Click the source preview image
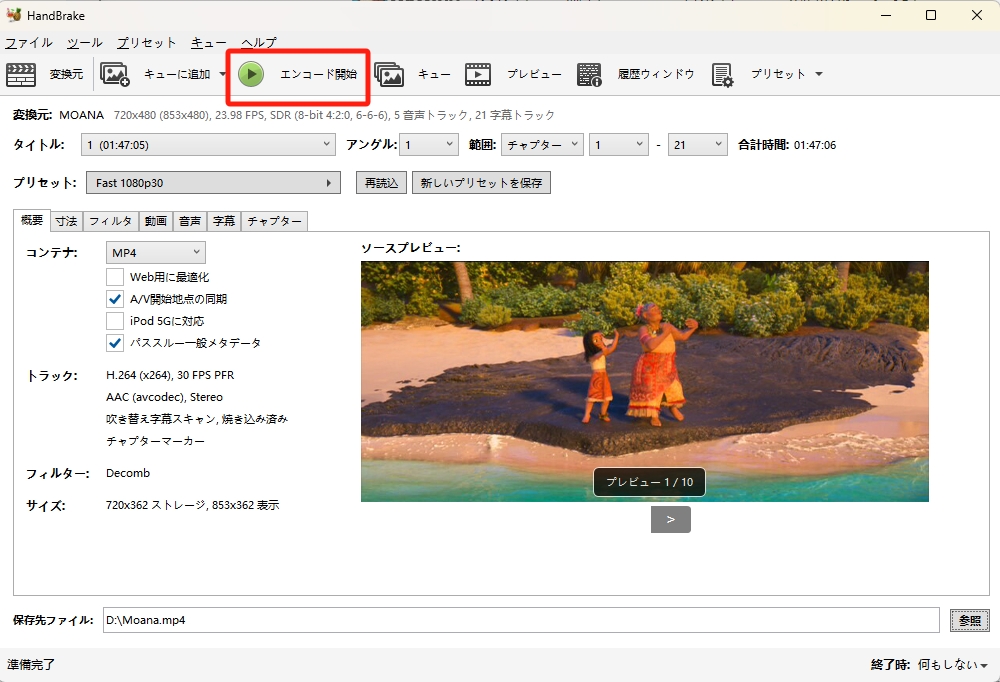This screenshot has height=682, width=1000. 645,382
